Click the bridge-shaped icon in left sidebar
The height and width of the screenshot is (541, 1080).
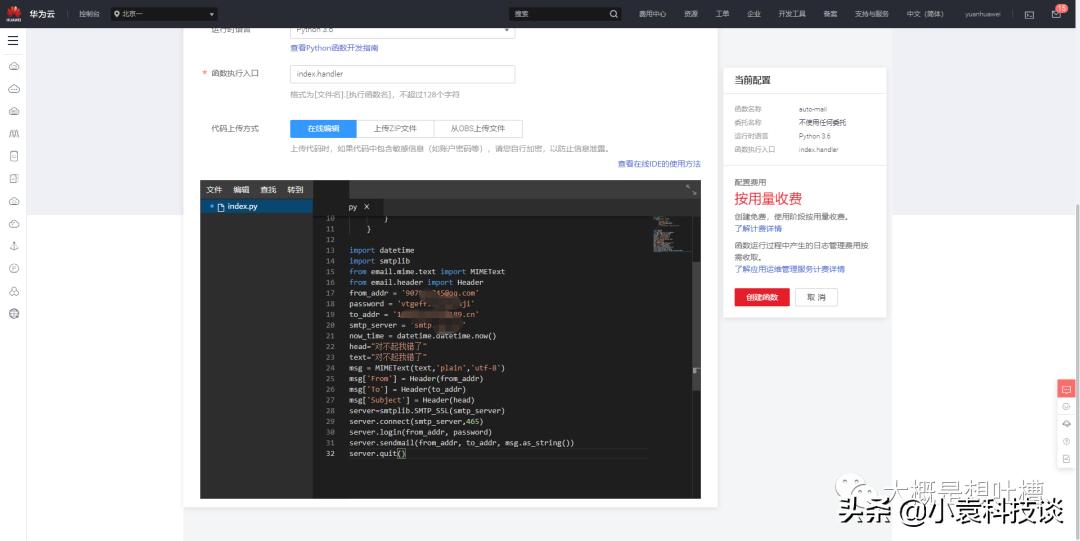coord(14,133)
